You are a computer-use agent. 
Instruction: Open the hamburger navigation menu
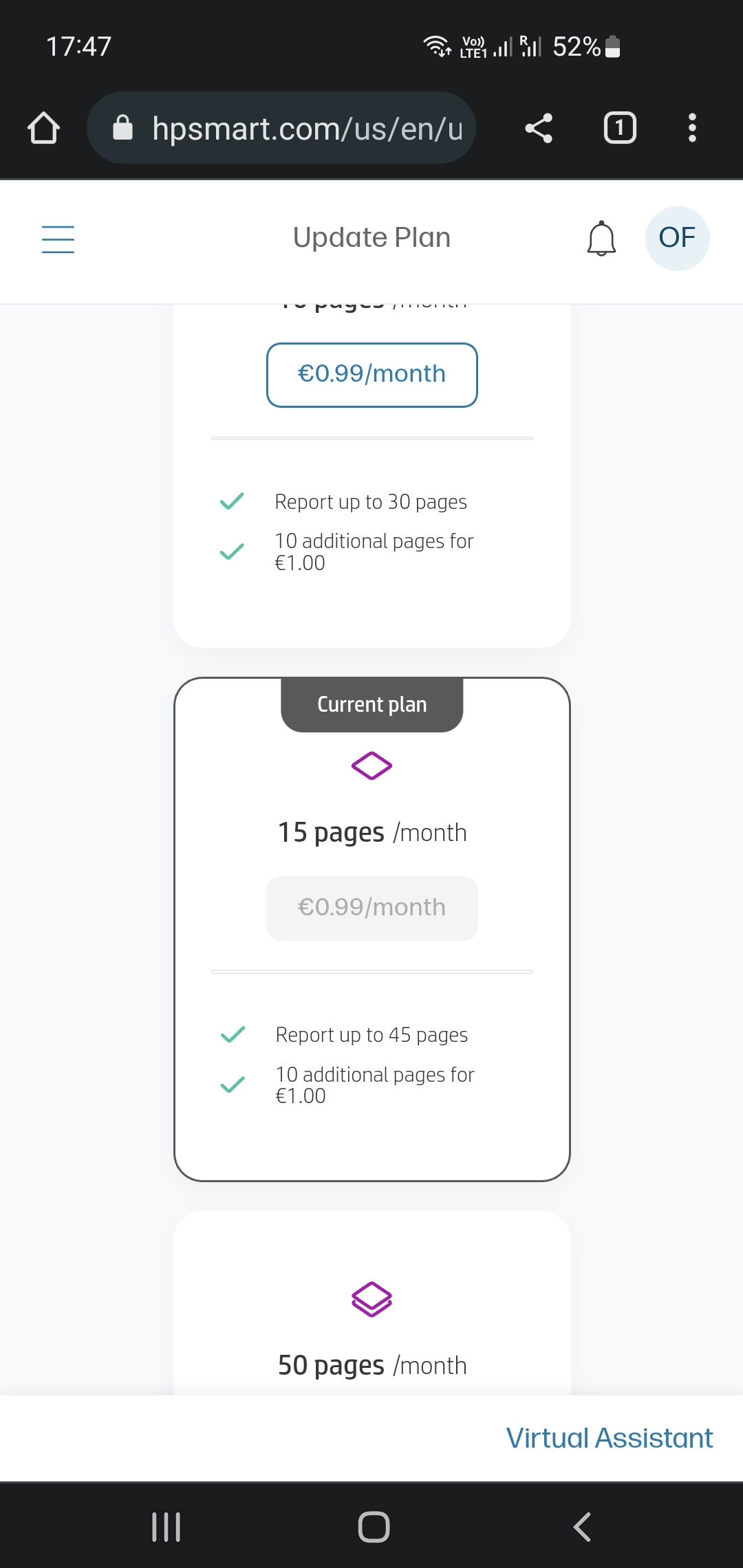(x=58, y=239)
